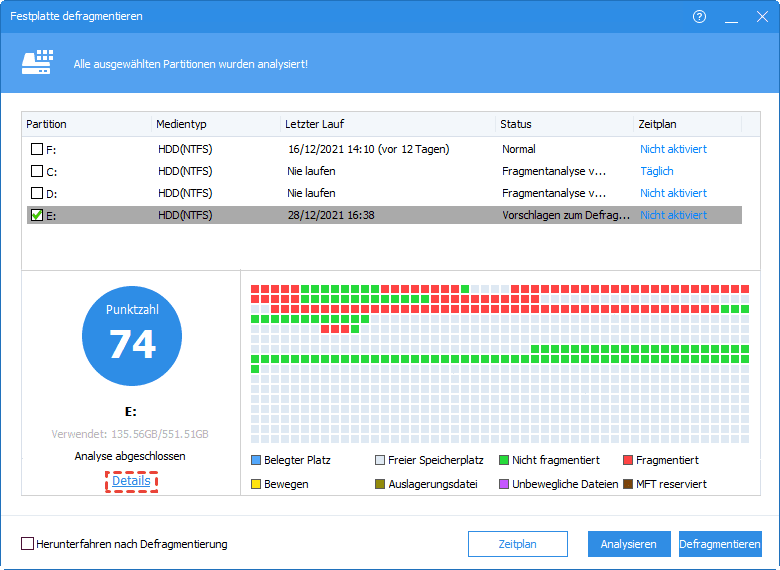Select the 28/12/2021 16:38 last run cell
Viewport: 780px width, 570px height.
click(x=331, y=215)
